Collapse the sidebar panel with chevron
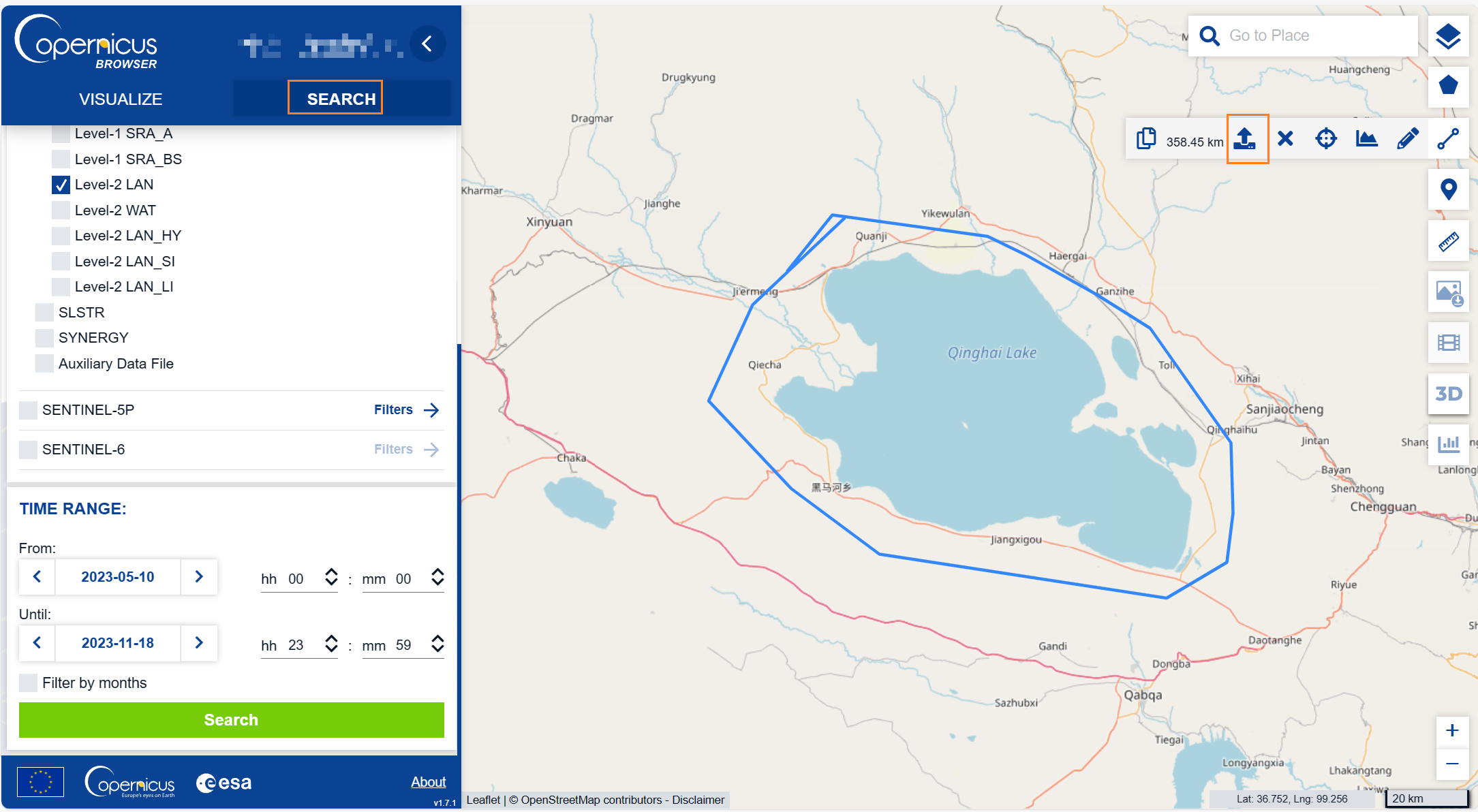This screenshot has width=1478, height=812. [x=427, y=44]
